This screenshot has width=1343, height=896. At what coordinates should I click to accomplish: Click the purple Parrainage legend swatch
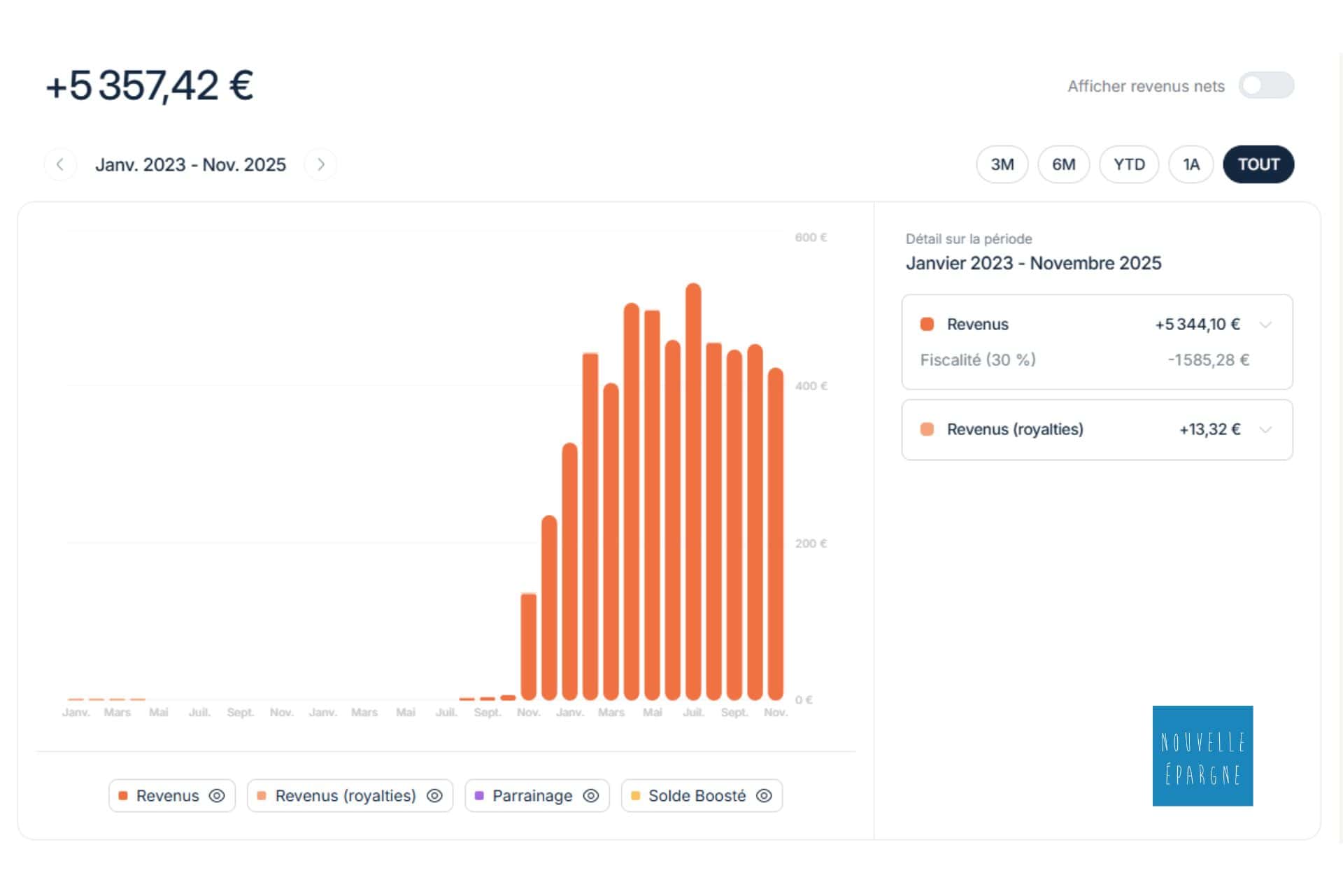[478, 795]
